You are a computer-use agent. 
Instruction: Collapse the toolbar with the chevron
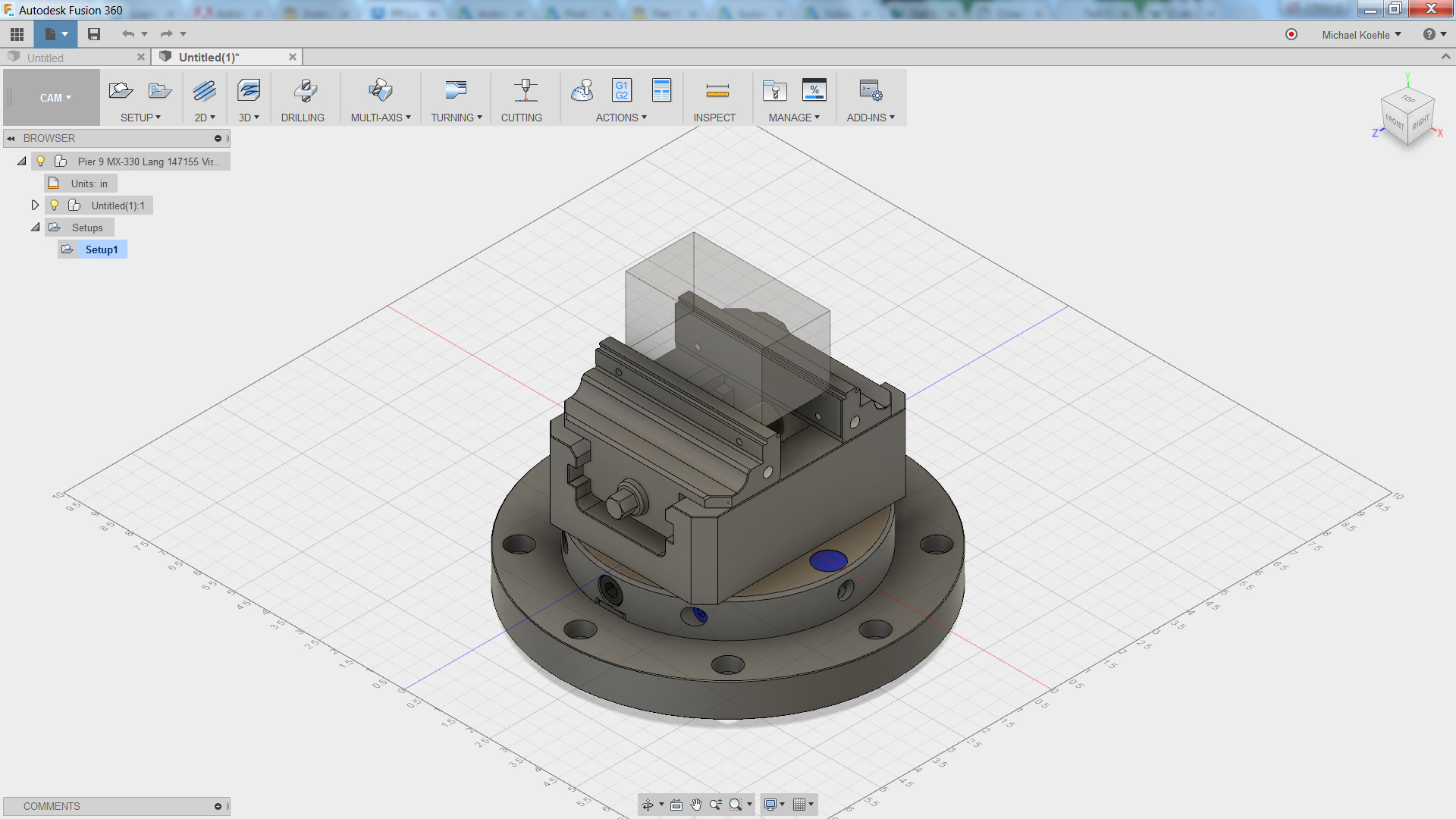(x=1445, y=57)
